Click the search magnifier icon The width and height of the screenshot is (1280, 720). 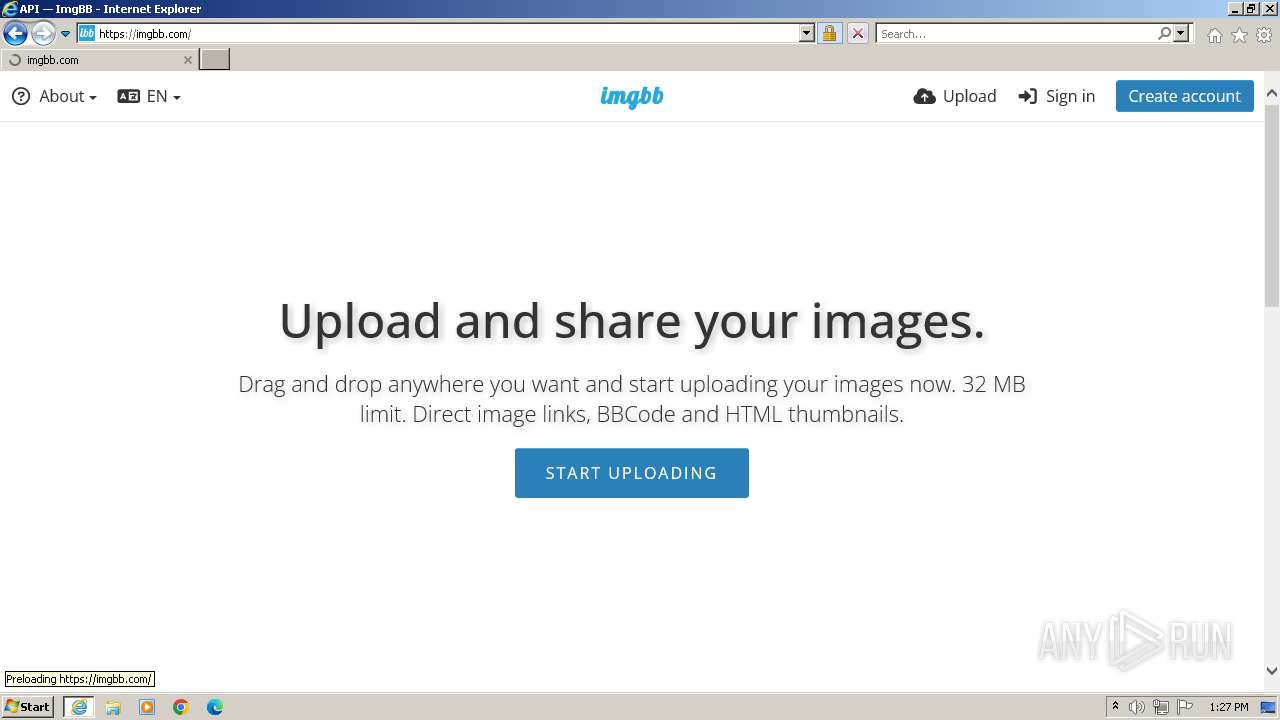(x=1164, y=33)
